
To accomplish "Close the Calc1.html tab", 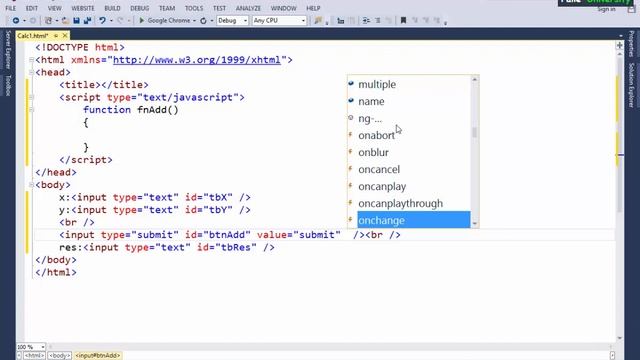I will tap(65, 36).
